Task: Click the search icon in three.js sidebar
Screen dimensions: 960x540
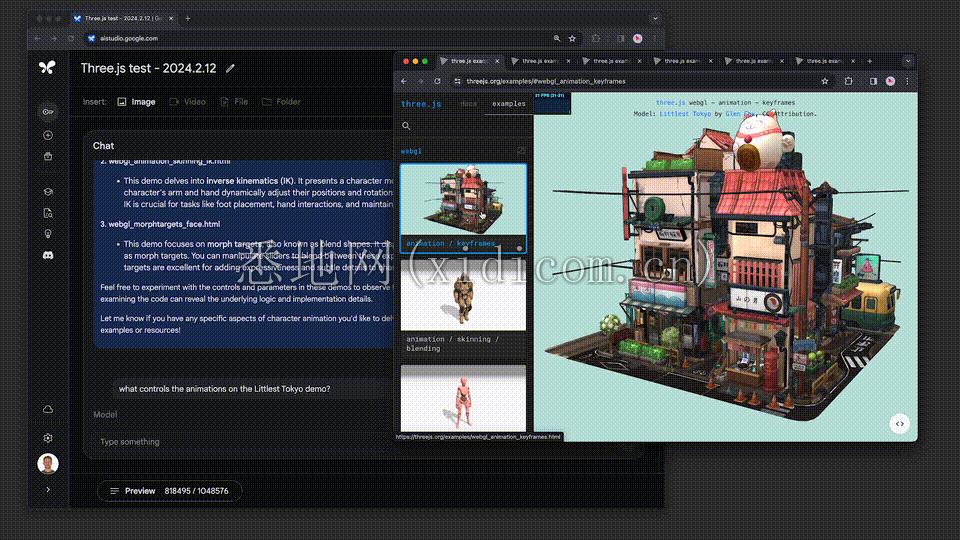Action: pyautogui.click(x=406, y=126)
